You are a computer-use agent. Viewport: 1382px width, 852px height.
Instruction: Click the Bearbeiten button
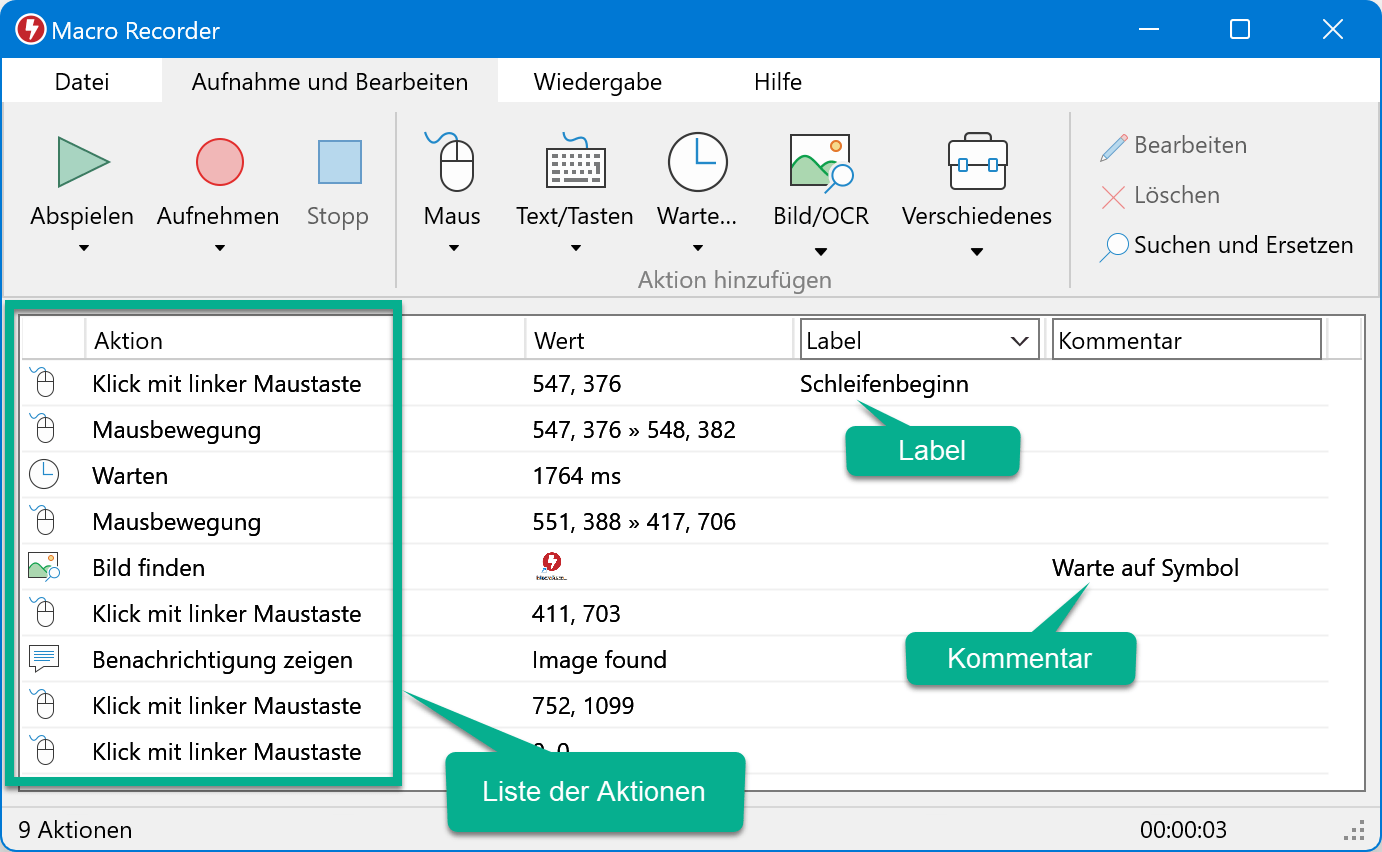[x=1174, y=146]
